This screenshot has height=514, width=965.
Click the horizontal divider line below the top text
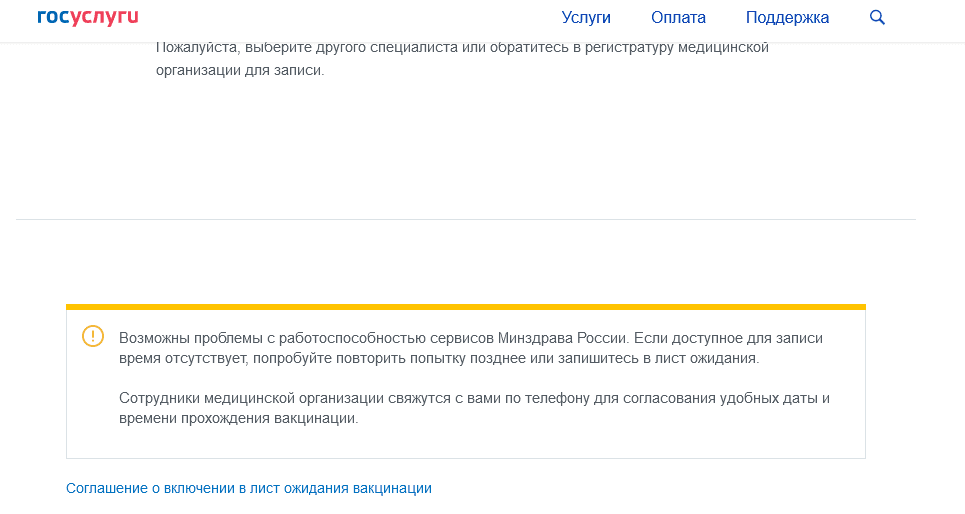click(x=465, y=219)
